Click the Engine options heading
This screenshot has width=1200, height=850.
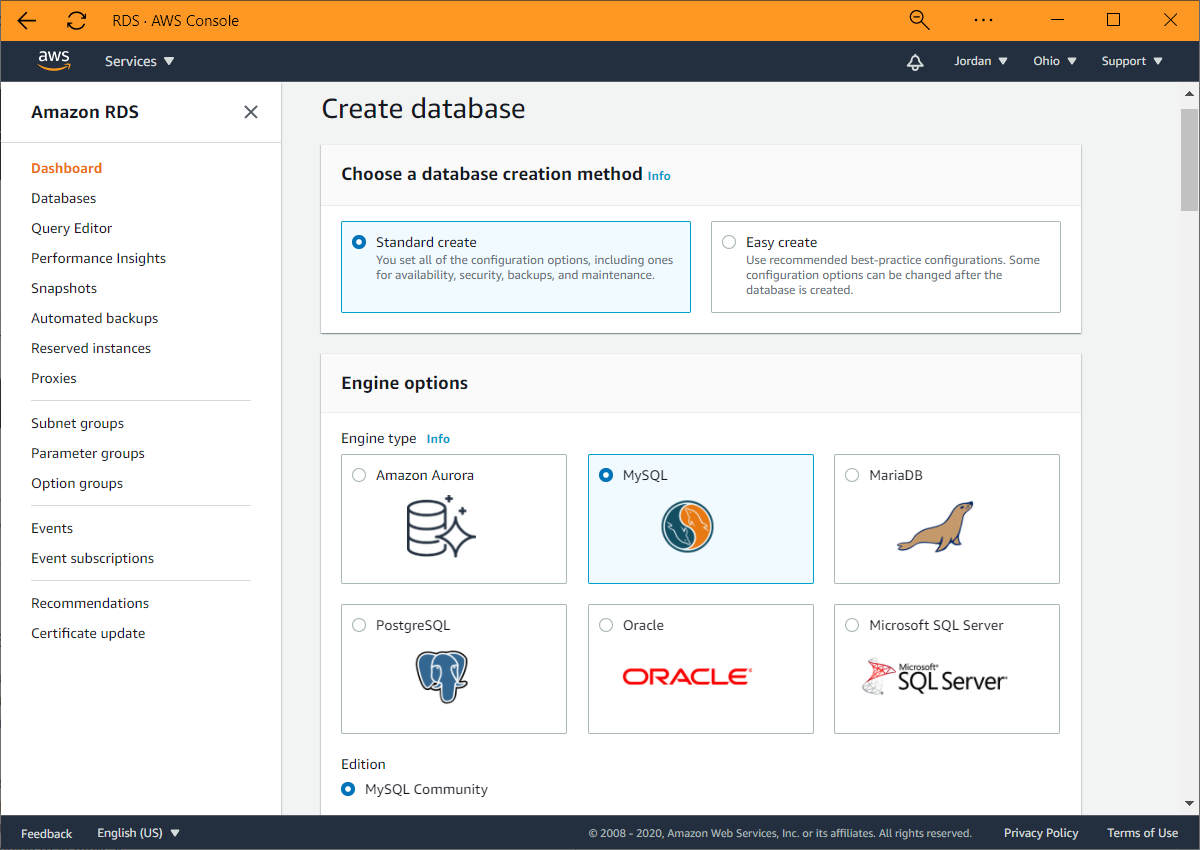coord(405,383)
